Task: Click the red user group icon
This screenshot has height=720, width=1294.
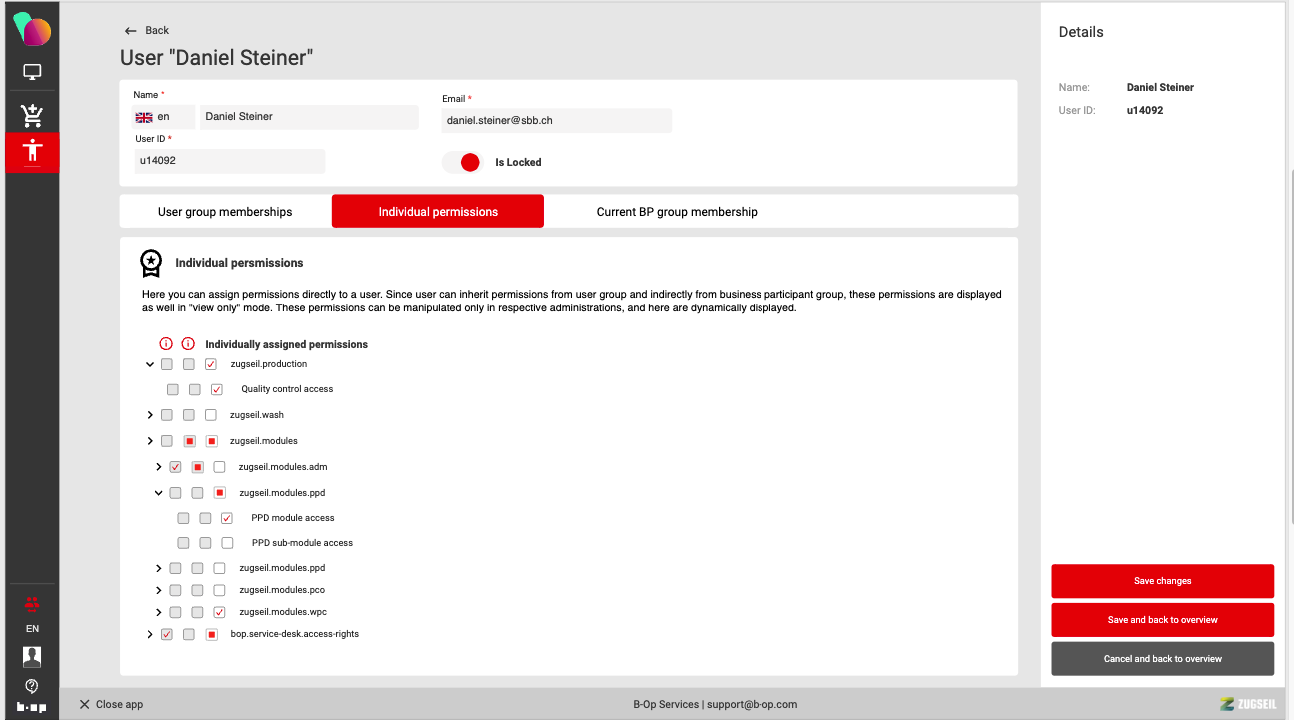Action: (32, 603)
